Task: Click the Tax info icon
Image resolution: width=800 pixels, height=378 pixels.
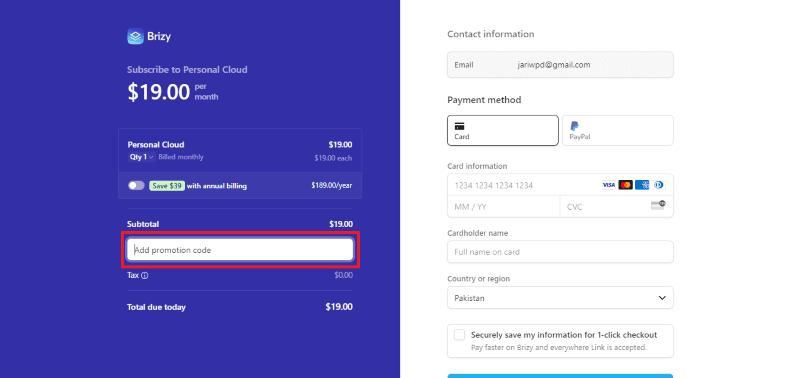Action: click(x=145, y=275)
